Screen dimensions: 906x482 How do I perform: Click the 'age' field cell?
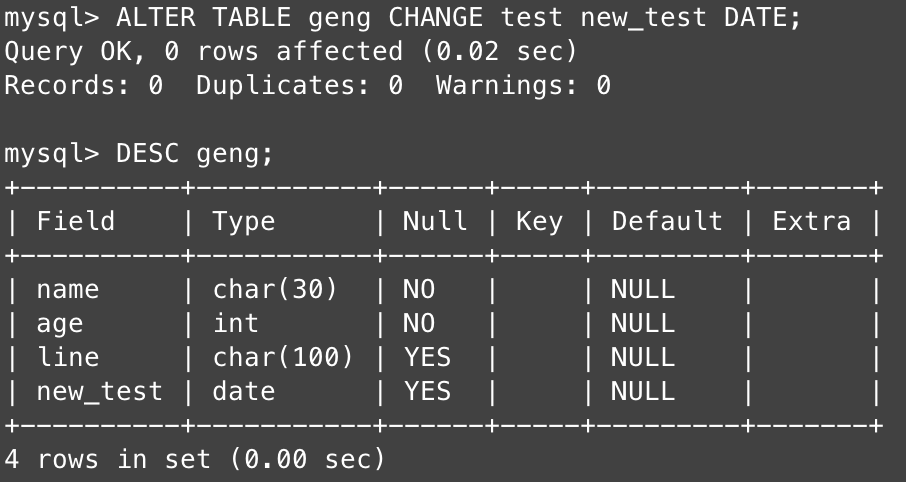coord(60,324)
